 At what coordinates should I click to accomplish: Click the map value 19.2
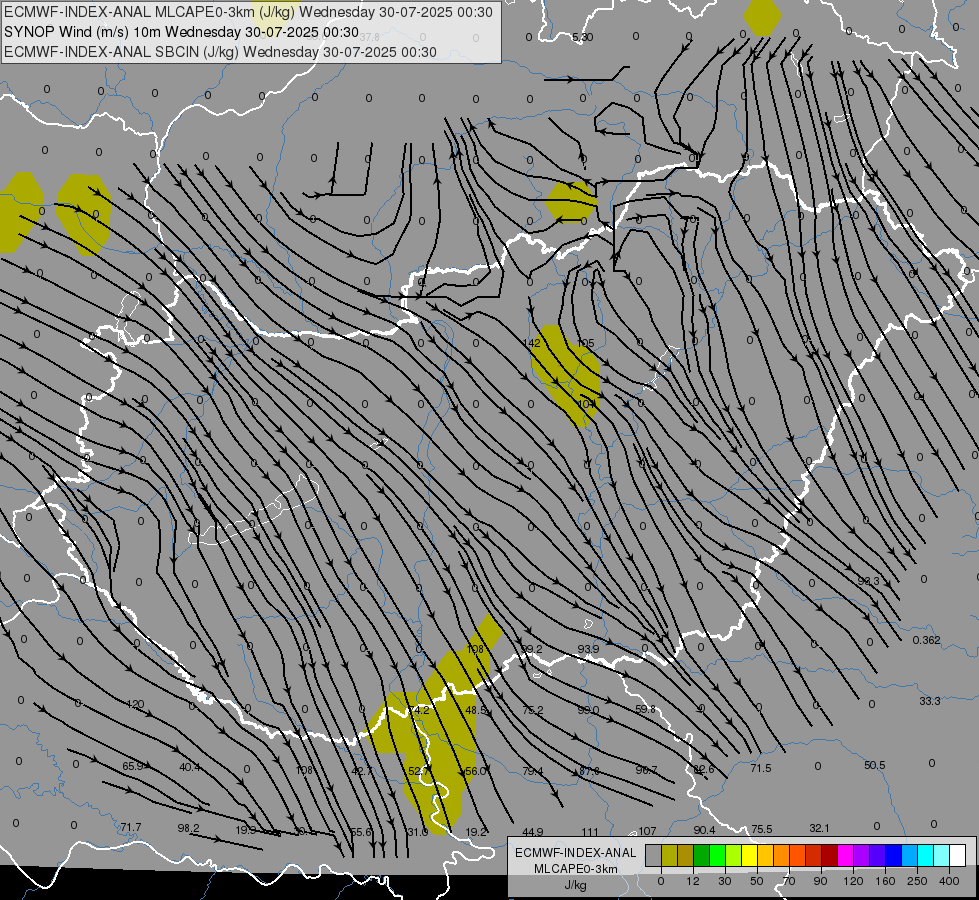[x=476, y=832]
